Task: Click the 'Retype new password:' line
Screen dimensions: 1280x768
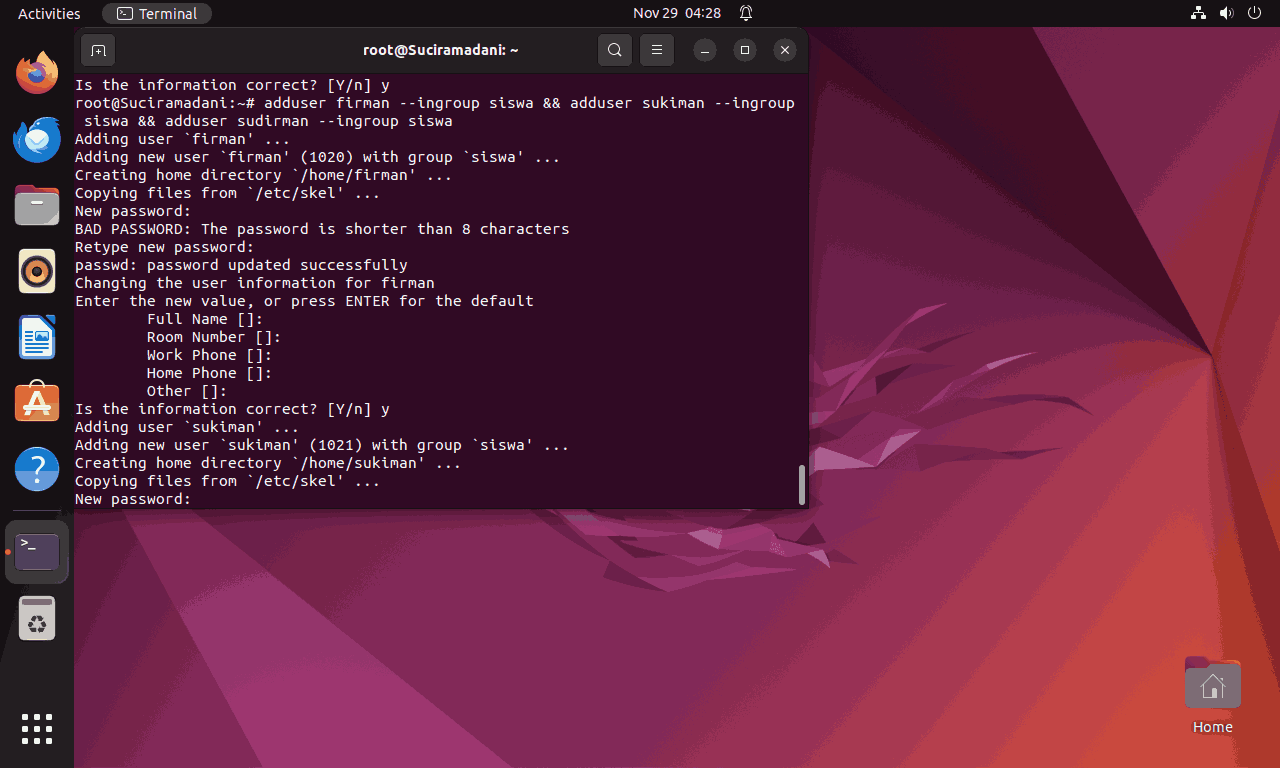Action: point(165,247)
